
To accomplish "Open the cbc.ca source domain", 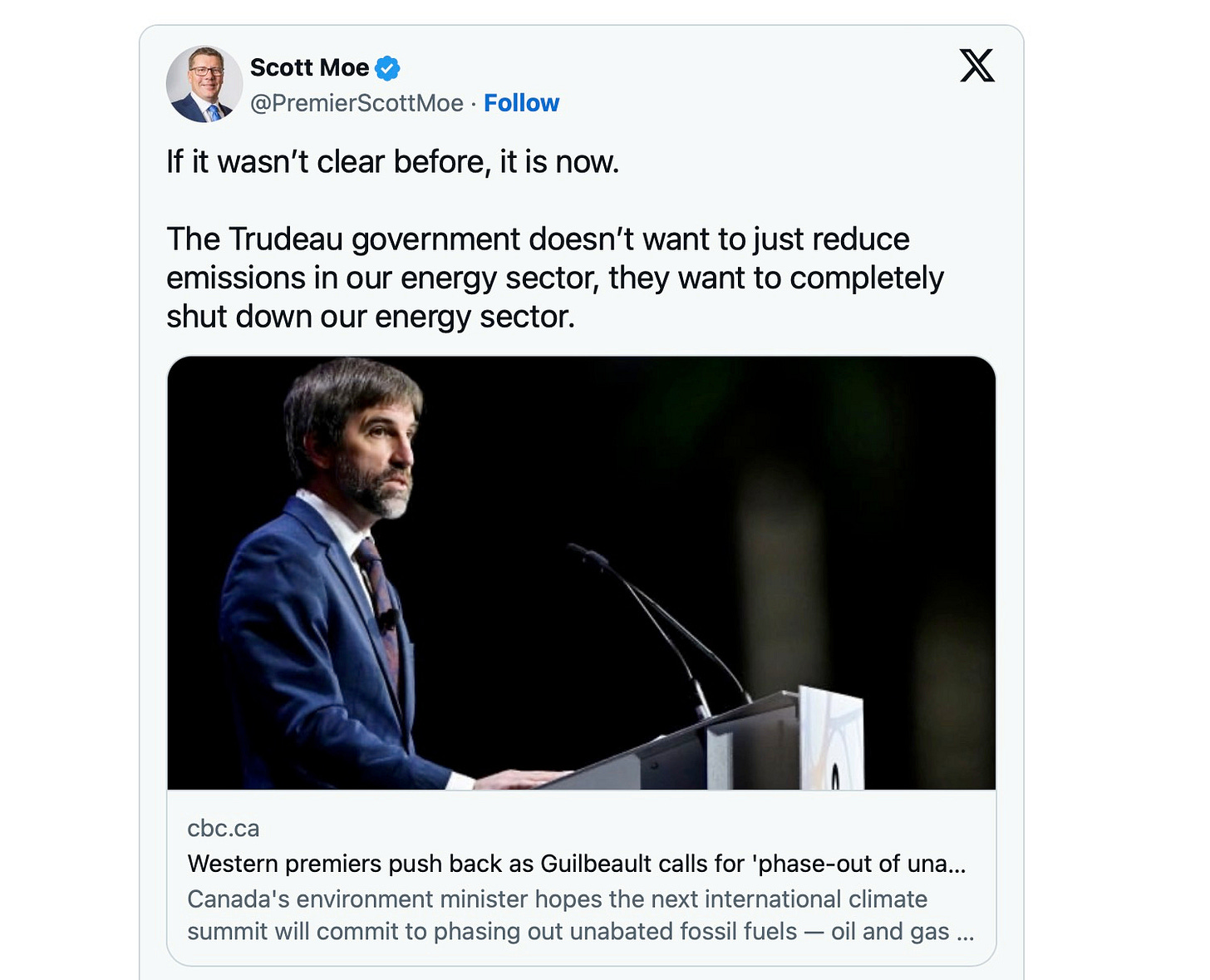I will 223,829.
